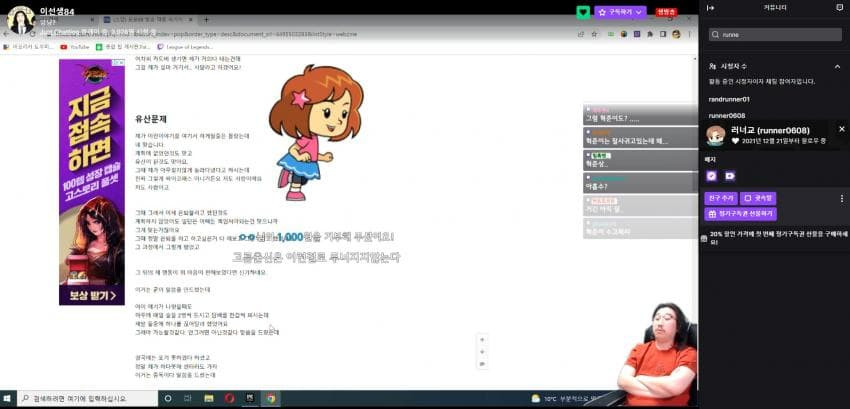Click the browser reload icon
Screen dimensions: 850x409
(33, 34)
